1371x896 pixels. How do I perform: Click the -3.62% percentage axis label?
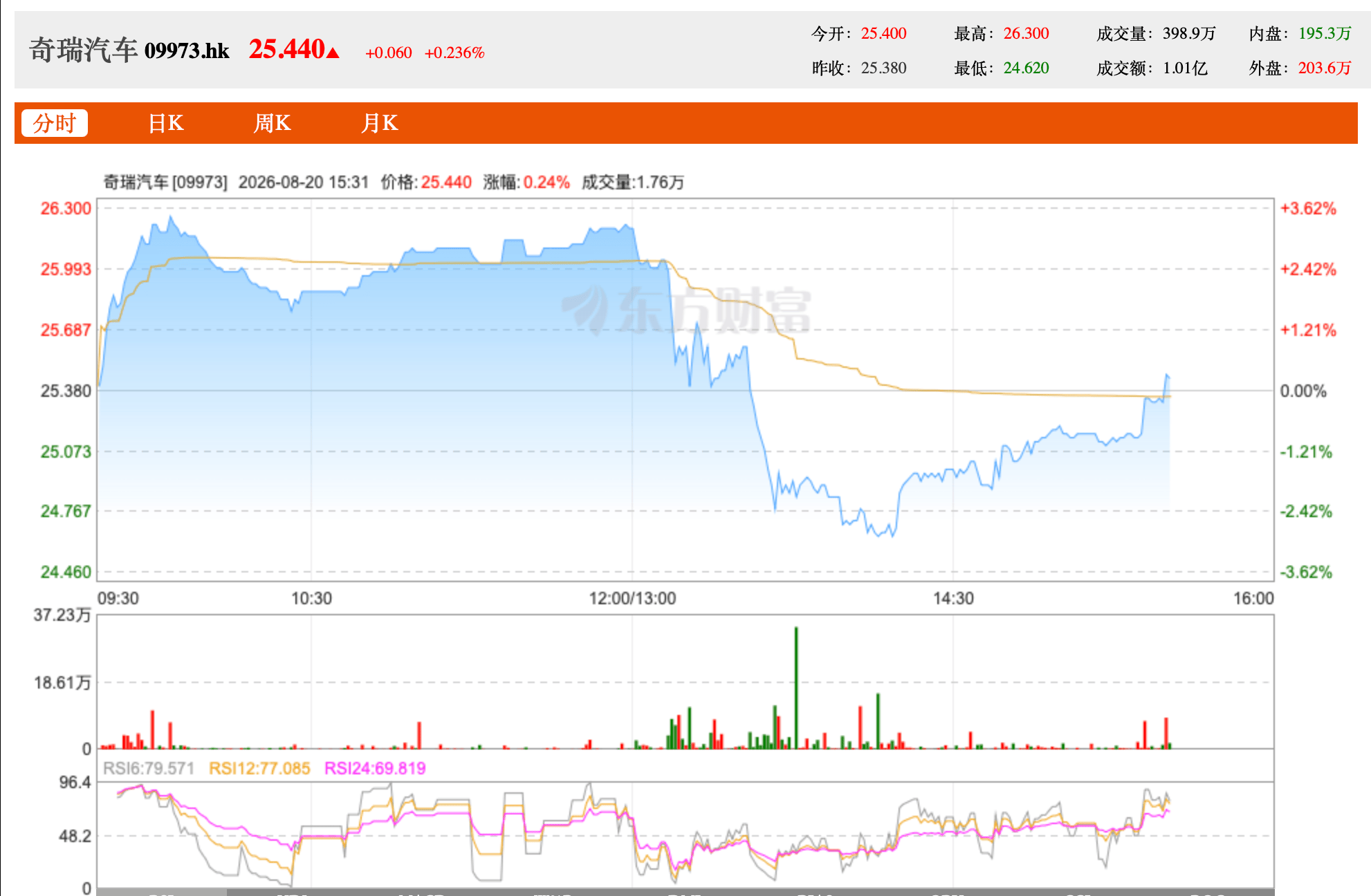[1306, 572]
